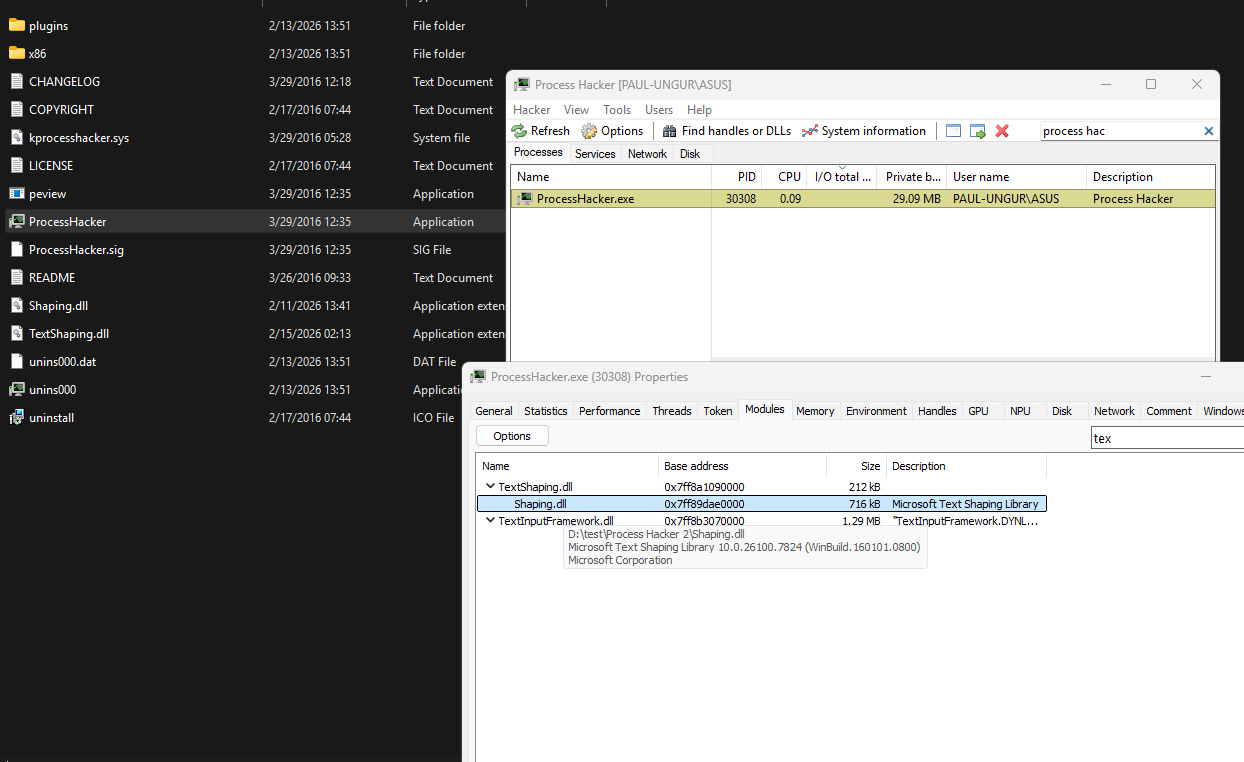Switch to the Threads tab in Properties
The width and height of the screenshot is (1244, 762).
672,411
